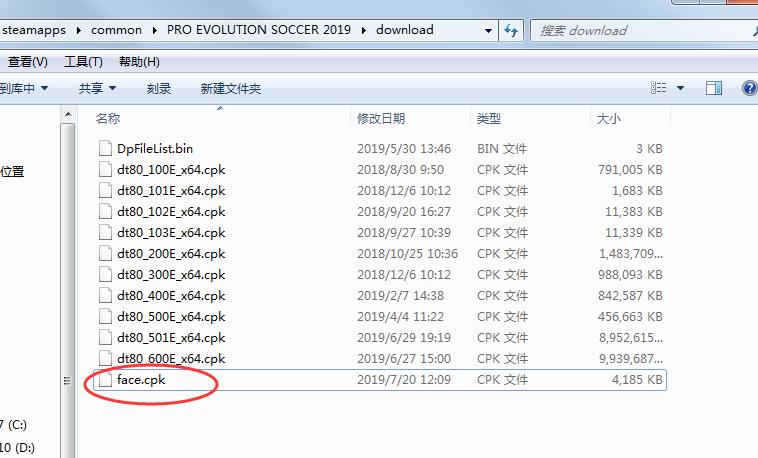
Task: Select the dt80_600E_x64.cpk file name
Action: [171, 358]
